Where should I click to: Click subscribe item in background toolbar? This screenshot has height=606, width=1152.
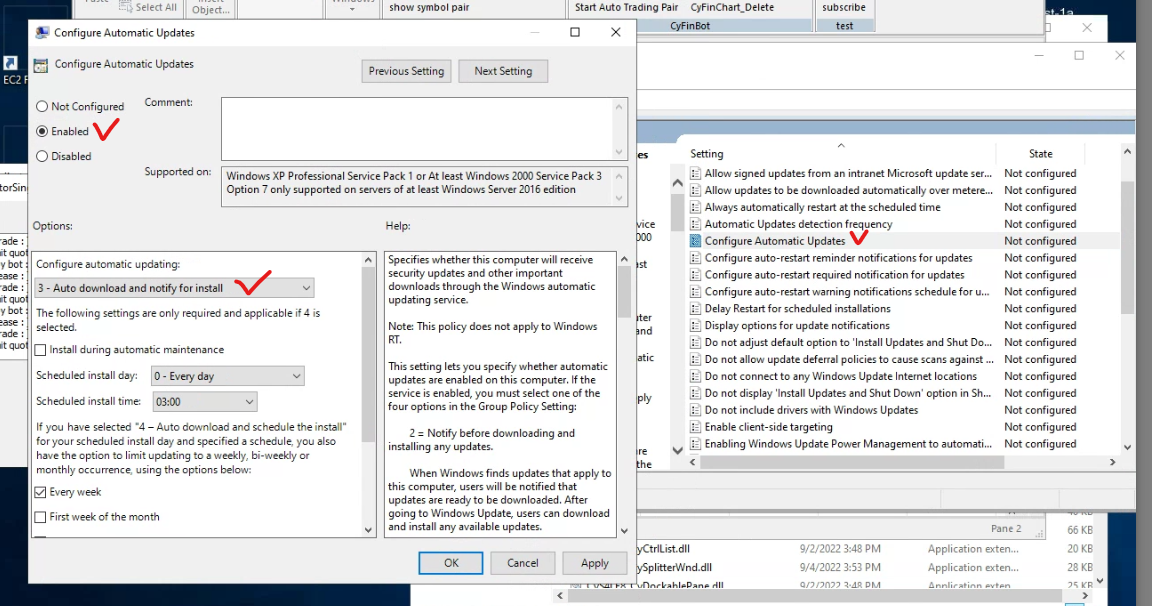click(843, 7)
